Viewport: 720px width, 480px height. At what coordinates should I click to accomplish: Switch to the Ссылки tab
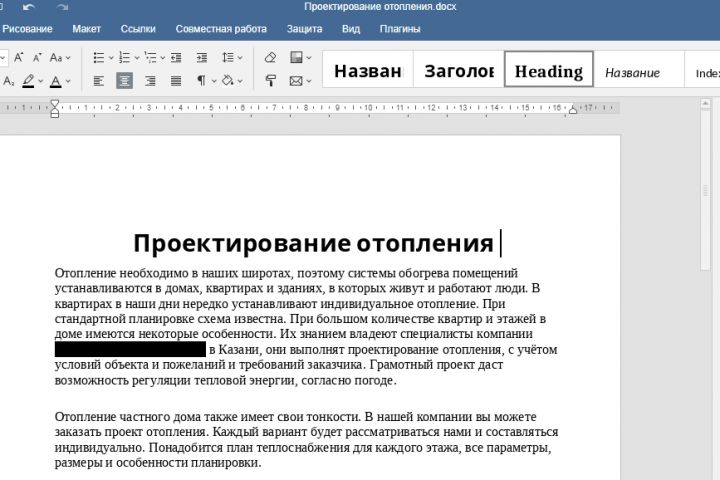tap(138, 29)
